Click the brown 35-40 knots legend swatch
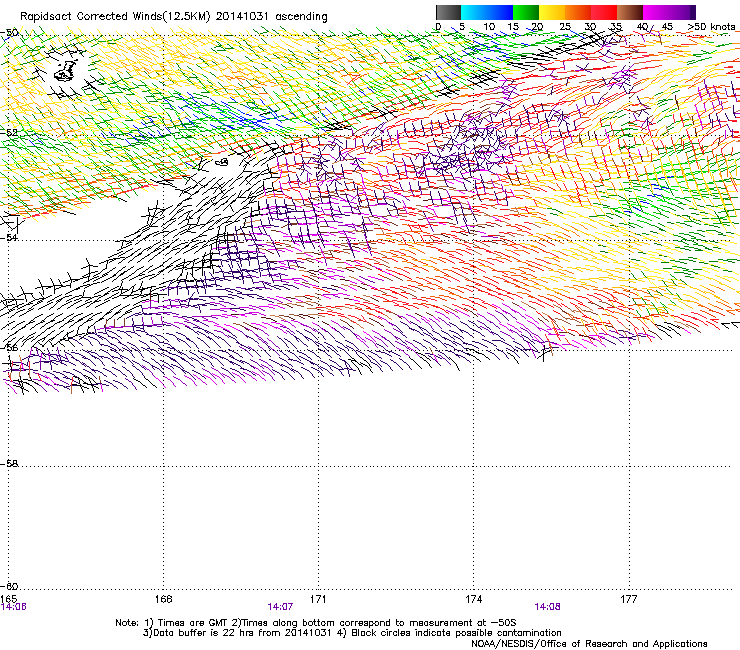 [630, 12]
